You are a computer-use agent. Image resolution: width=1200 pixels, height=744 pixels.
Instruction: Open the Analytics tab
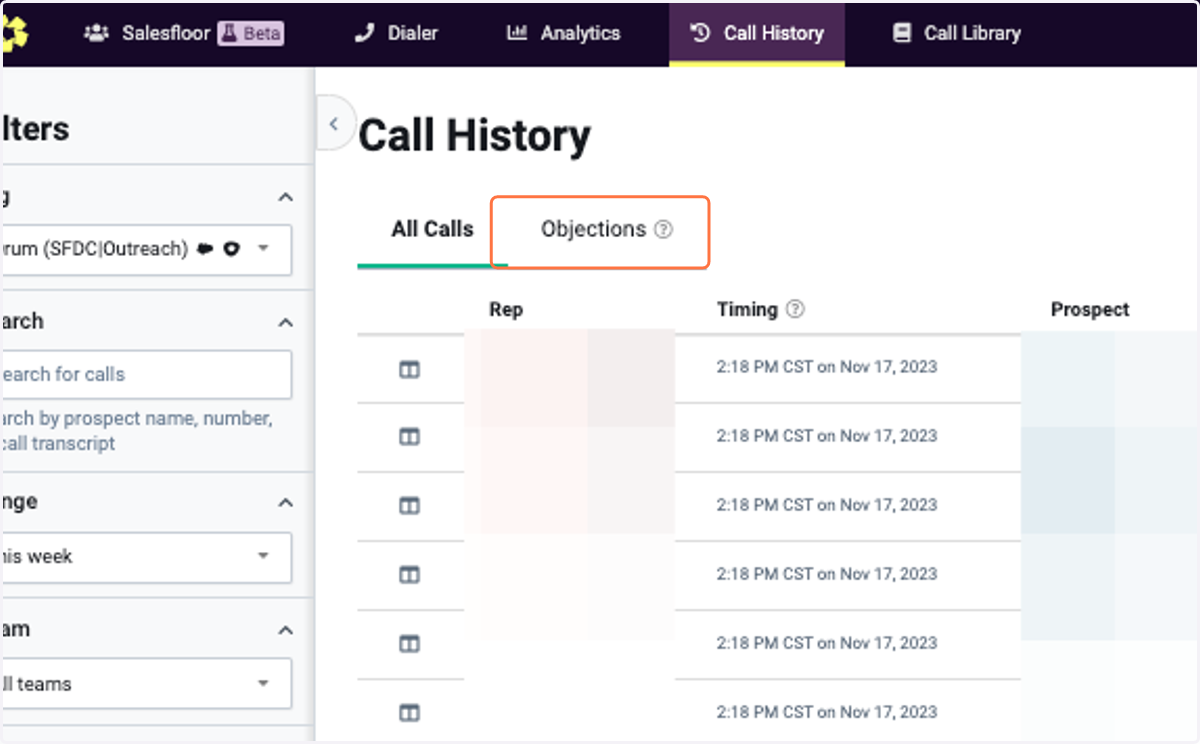pyautogui.click(x=564, y=33)
